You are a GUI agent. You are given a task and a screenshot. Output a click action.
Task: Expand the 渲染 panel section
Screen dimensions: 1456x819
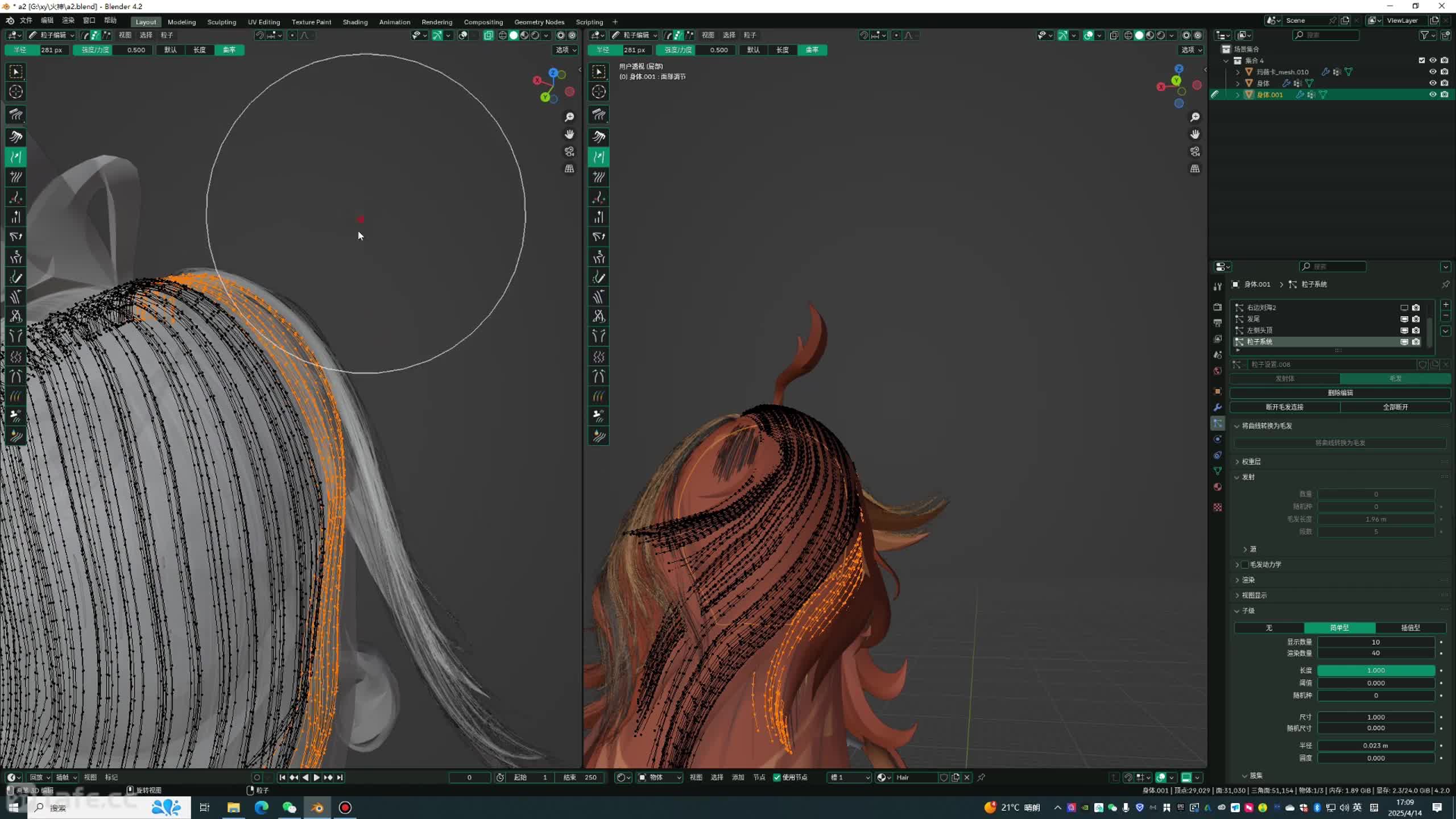(x=1248, y=580)
